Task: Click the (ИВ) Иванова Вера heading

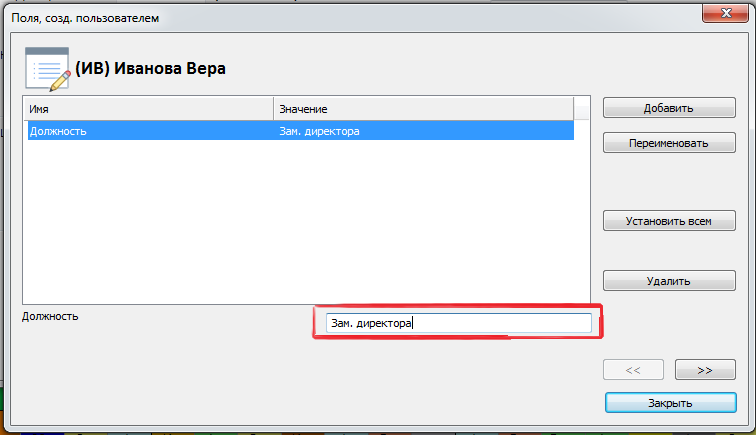Action: [x=151, y=69]
